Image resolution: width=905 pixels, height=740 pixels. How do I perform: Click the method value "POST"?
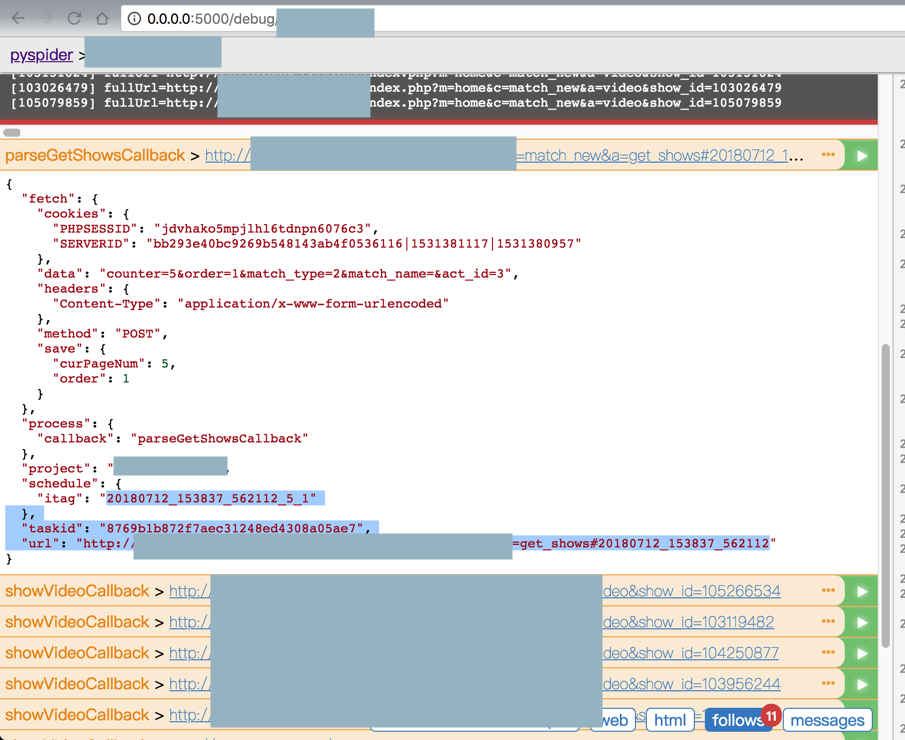(137, 334)
